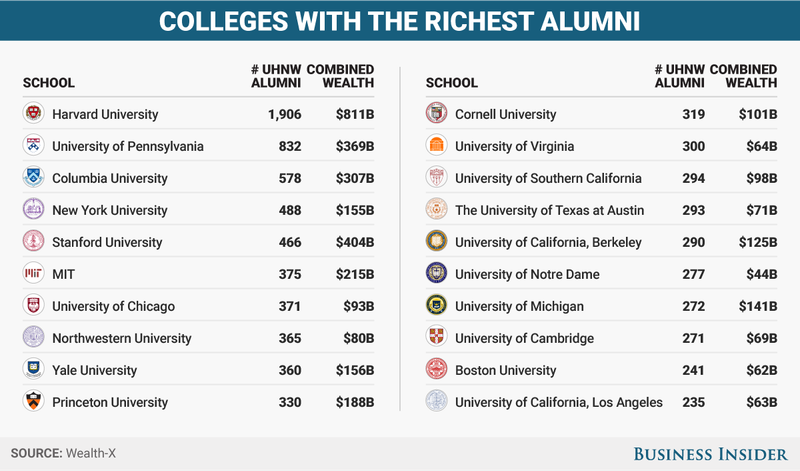Select the University of Michigan seal icon
The width and height of the screenshot is (800, 471).
(437, 305)
